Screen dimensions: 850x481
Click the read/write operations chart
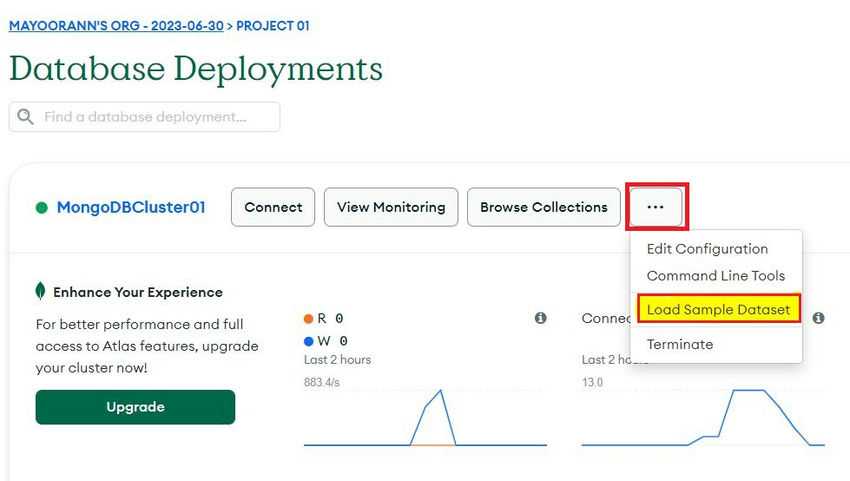(x=425, y=416)
